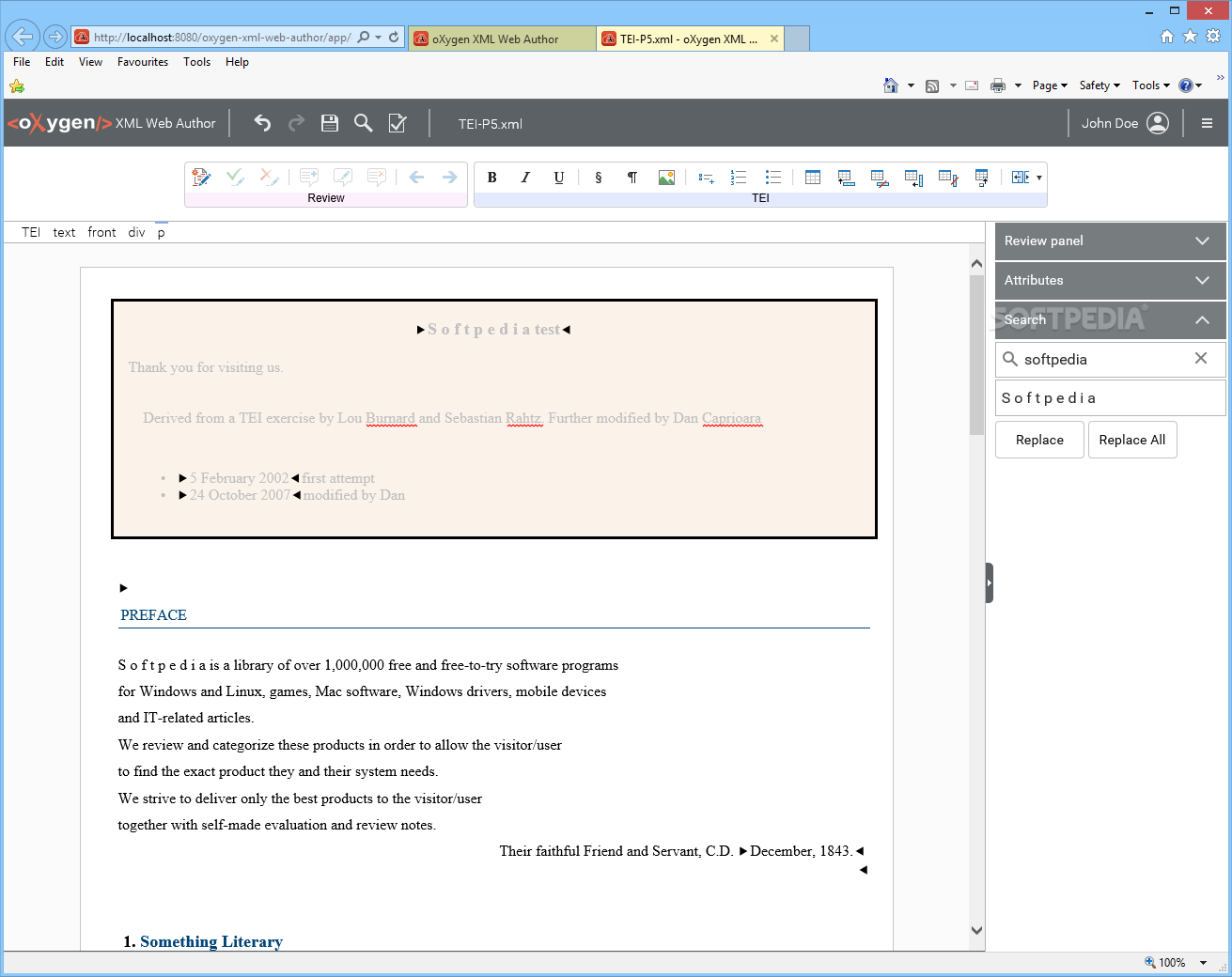Open the Help menu

pyautogui.click(x=238, y=62)
